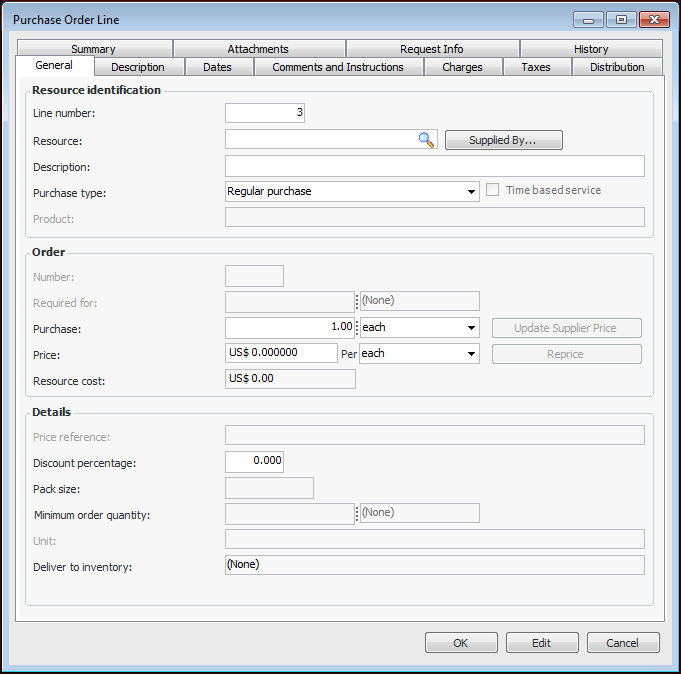Open the Taxes tab
The width and height of the screenshot is (681, 674).
coord(536,67)
